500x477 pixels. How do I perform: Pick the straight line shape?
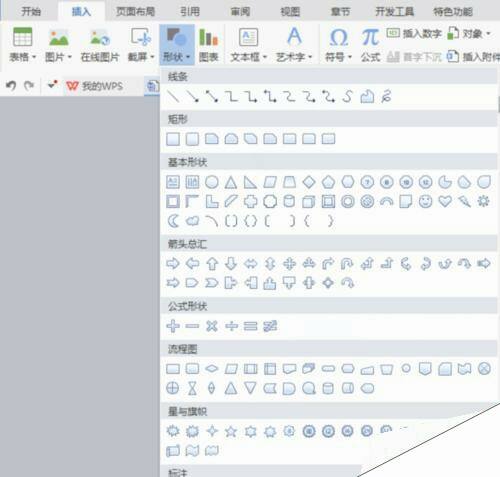[x=173, y=97]
